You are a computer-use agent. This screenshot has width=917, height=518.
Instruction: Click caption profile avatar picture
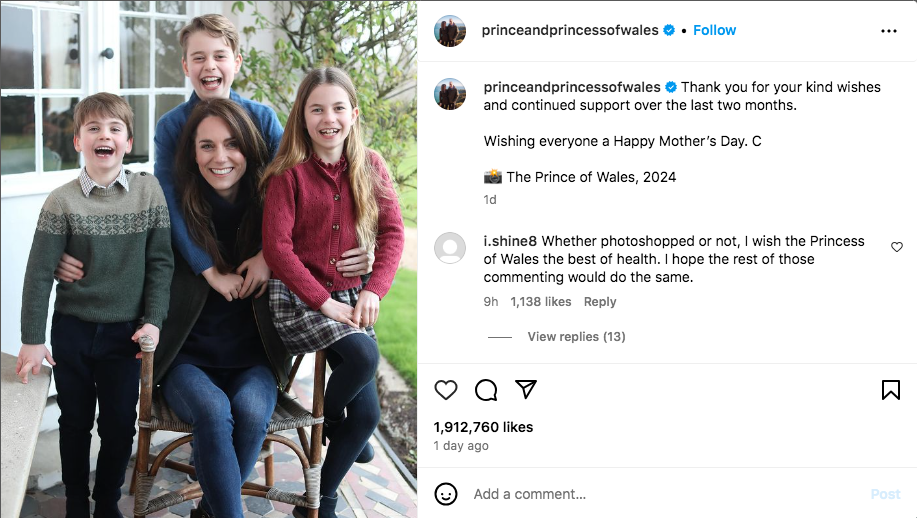(450, 93)
